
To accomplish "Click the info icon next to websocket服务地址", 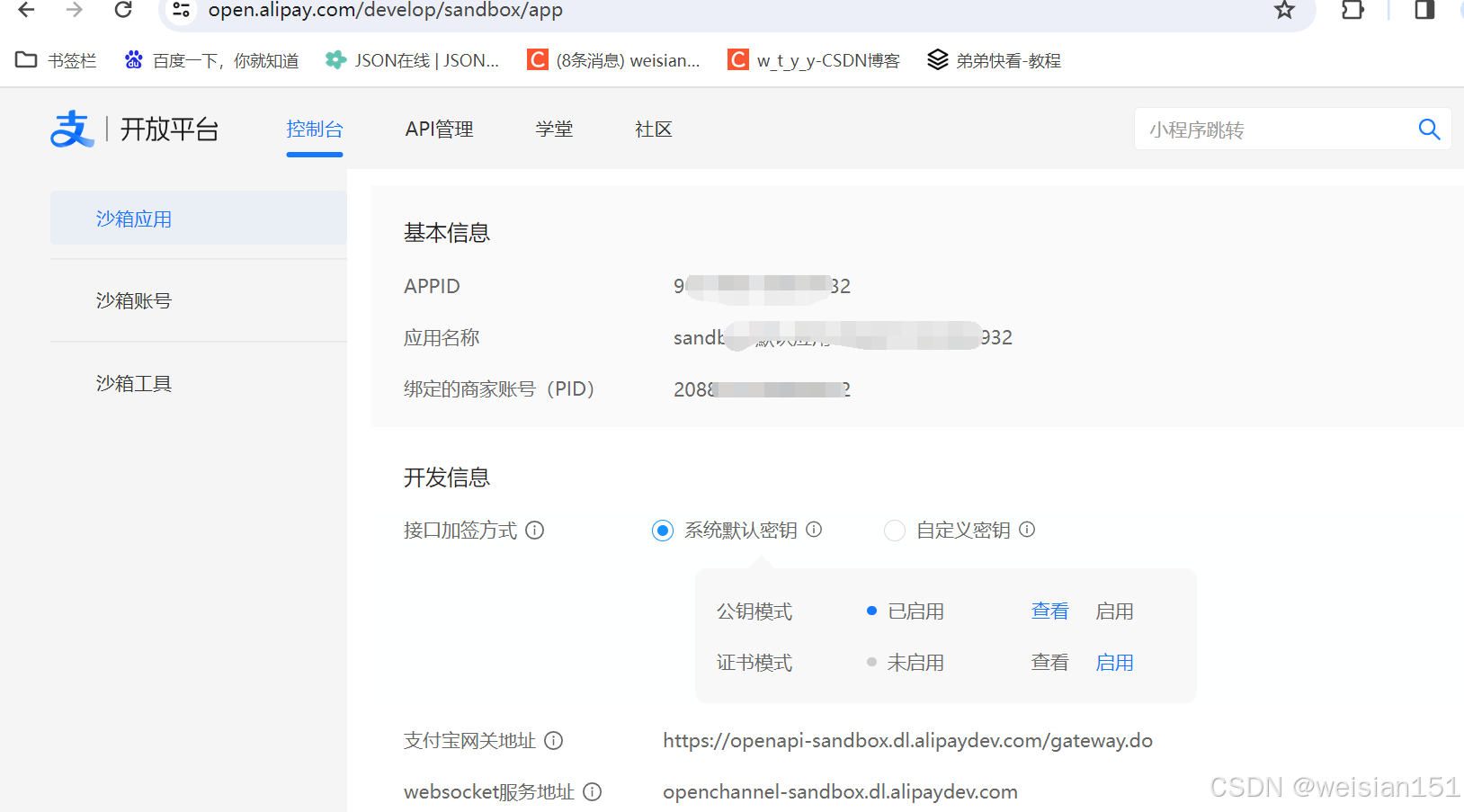I will coord(593,791).
